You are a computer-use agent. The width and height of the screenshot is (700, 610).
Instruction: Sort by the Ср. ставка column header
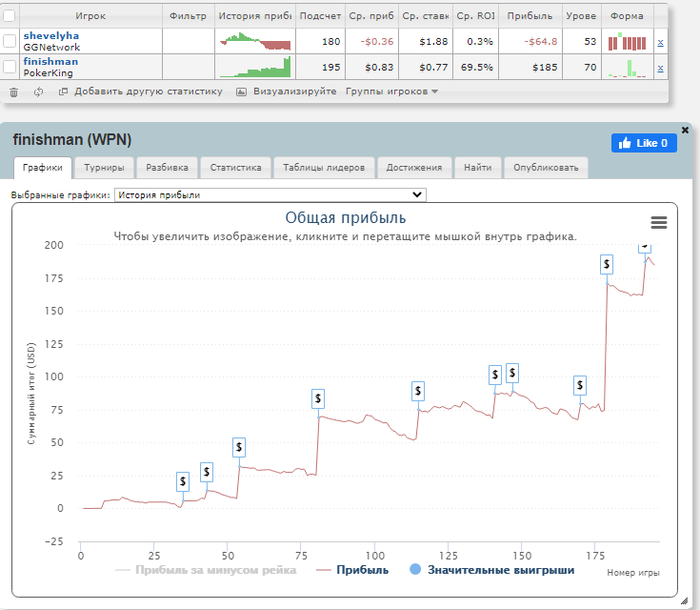425,16
